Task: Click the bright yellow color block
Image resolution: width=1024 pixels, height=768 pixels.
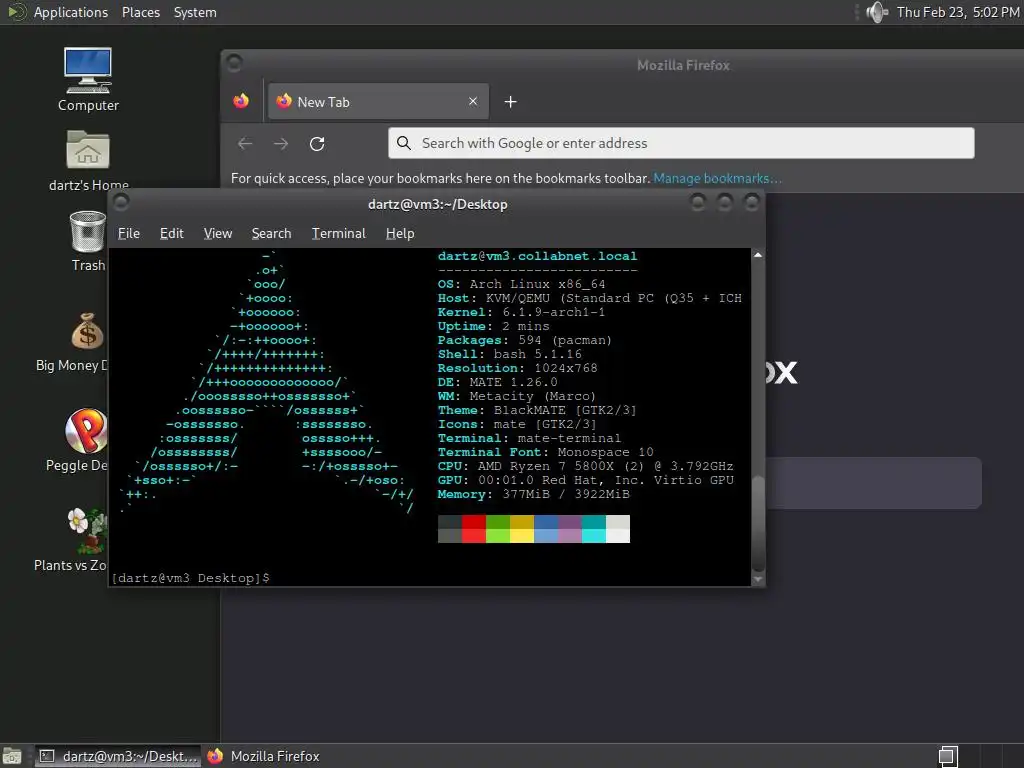Action: pos(522,536)
